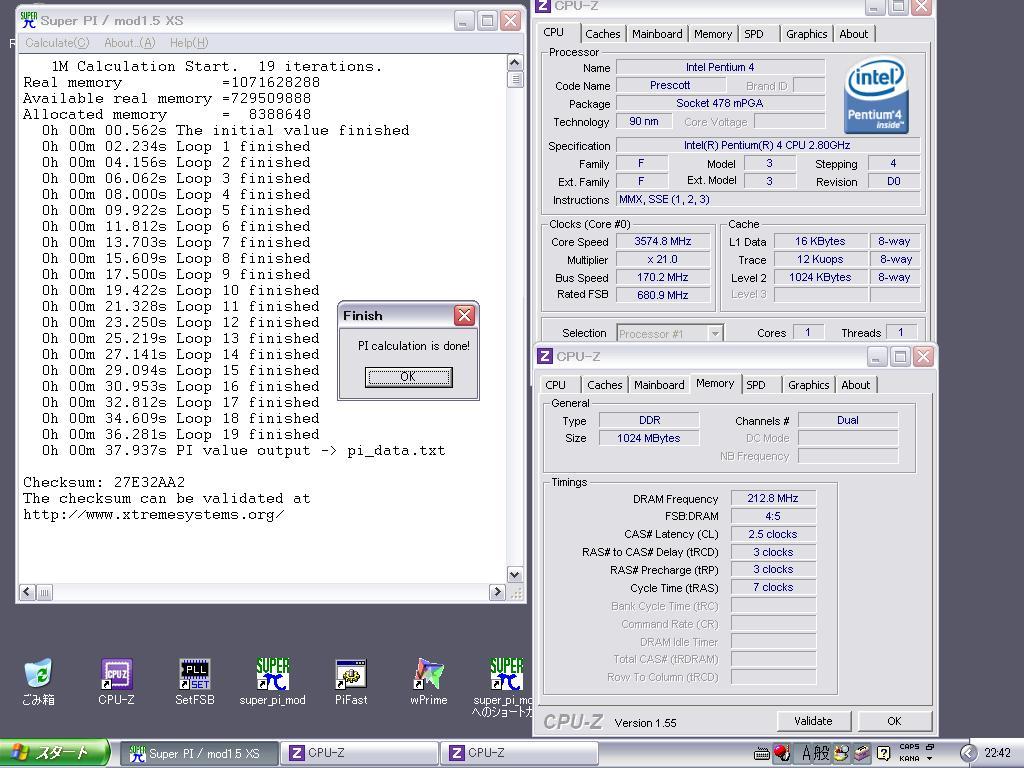Screen dimensions: 1024x768
Task: Click the IME help question mark icon
Action: [x=882, y=753]
